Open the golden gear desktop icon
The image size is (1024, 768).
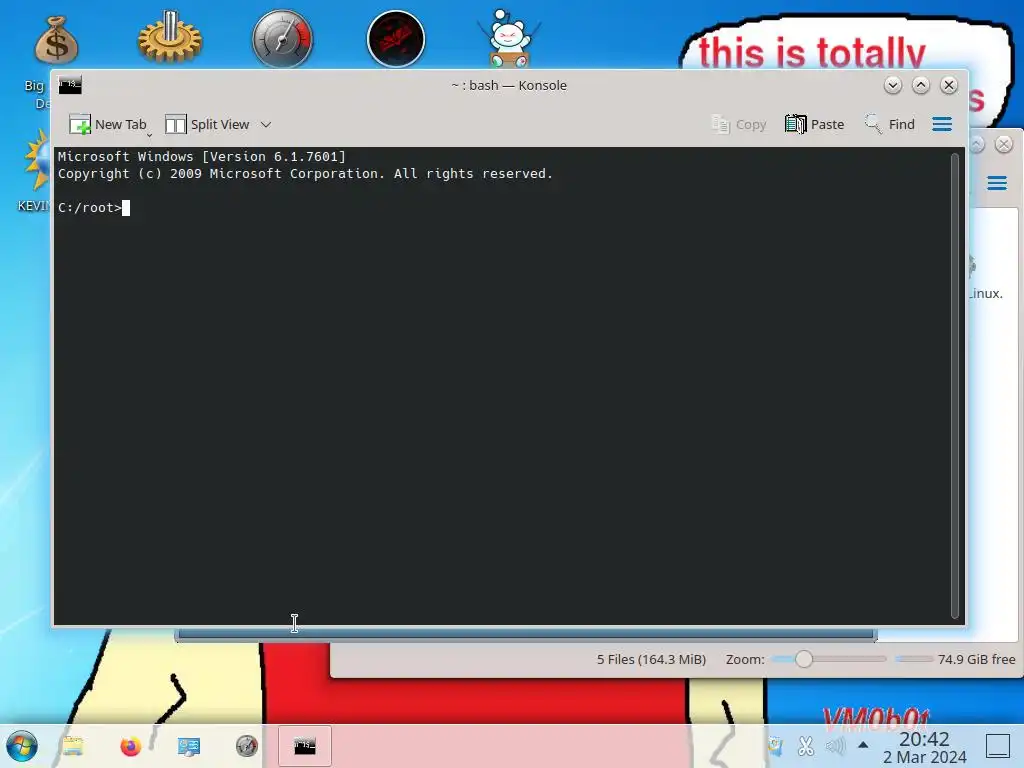click(170, 37)
